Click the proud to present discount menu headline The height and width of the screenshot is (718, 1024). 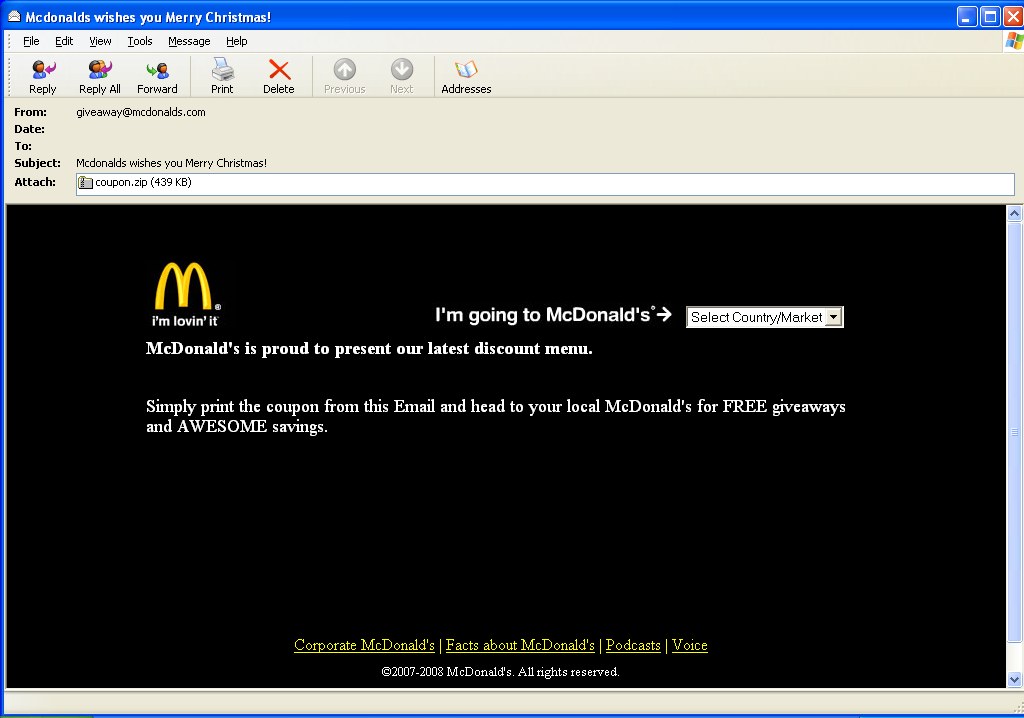[369, 348]
